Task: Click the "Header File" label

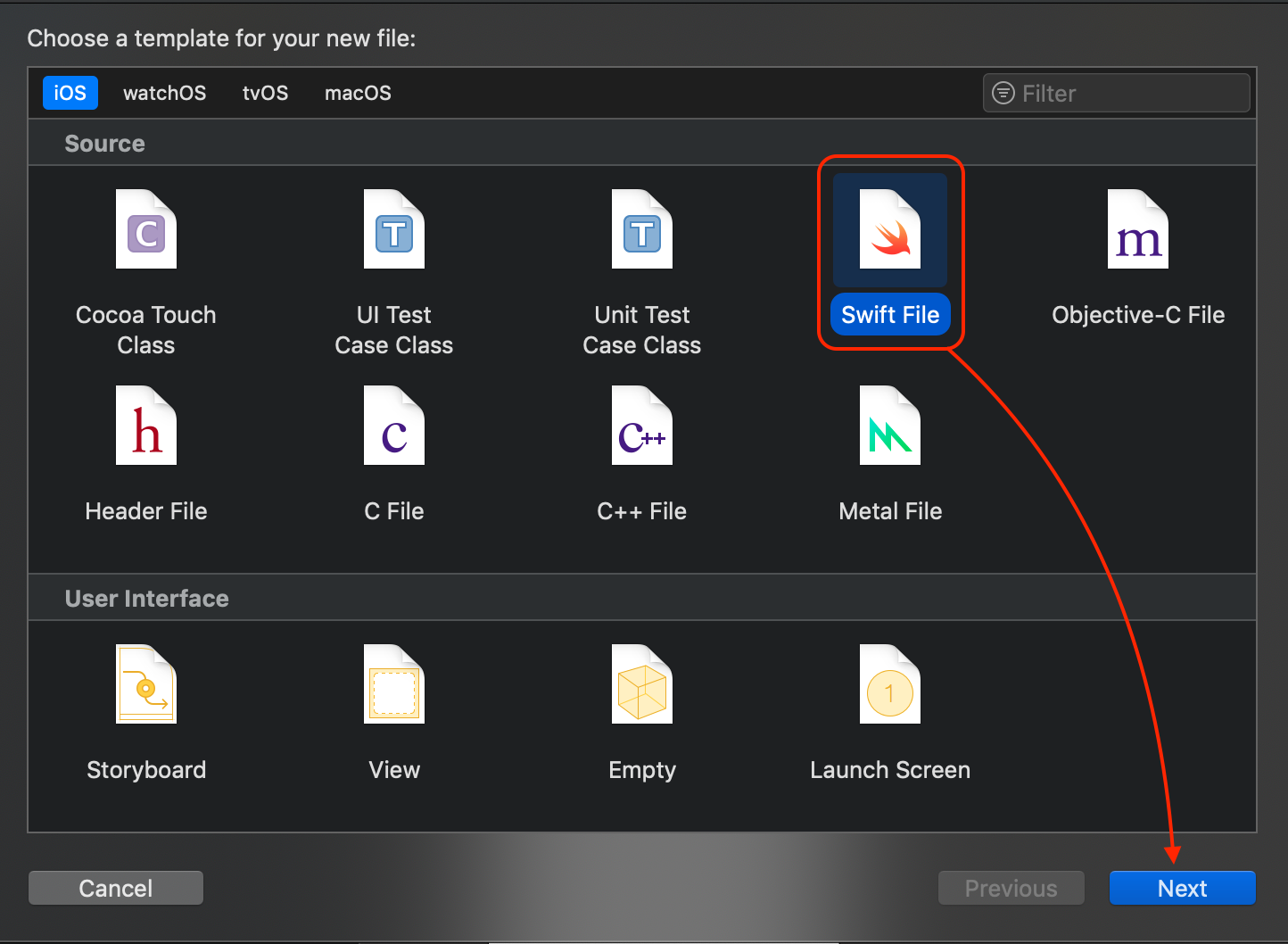Action: pyautogui.click(x=146, y=511)
